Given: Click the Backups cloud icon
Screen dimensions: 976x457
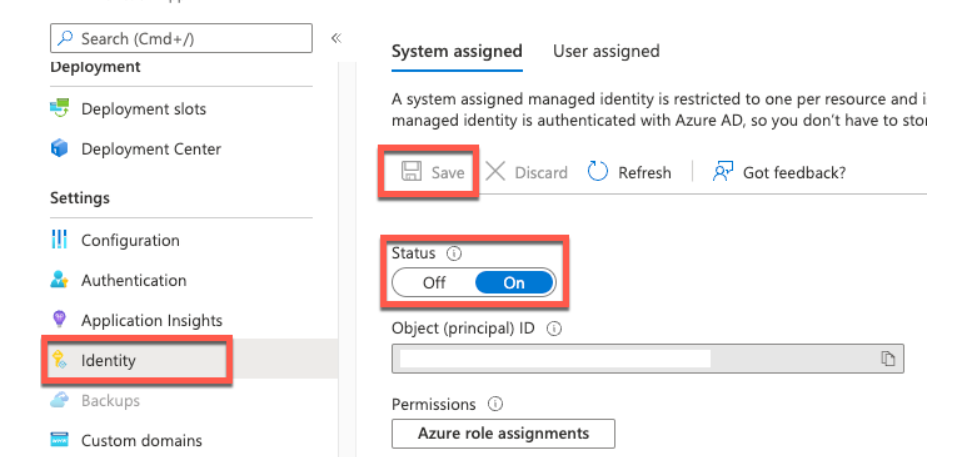Looking at the screenshot, I should tap(59, 400).
